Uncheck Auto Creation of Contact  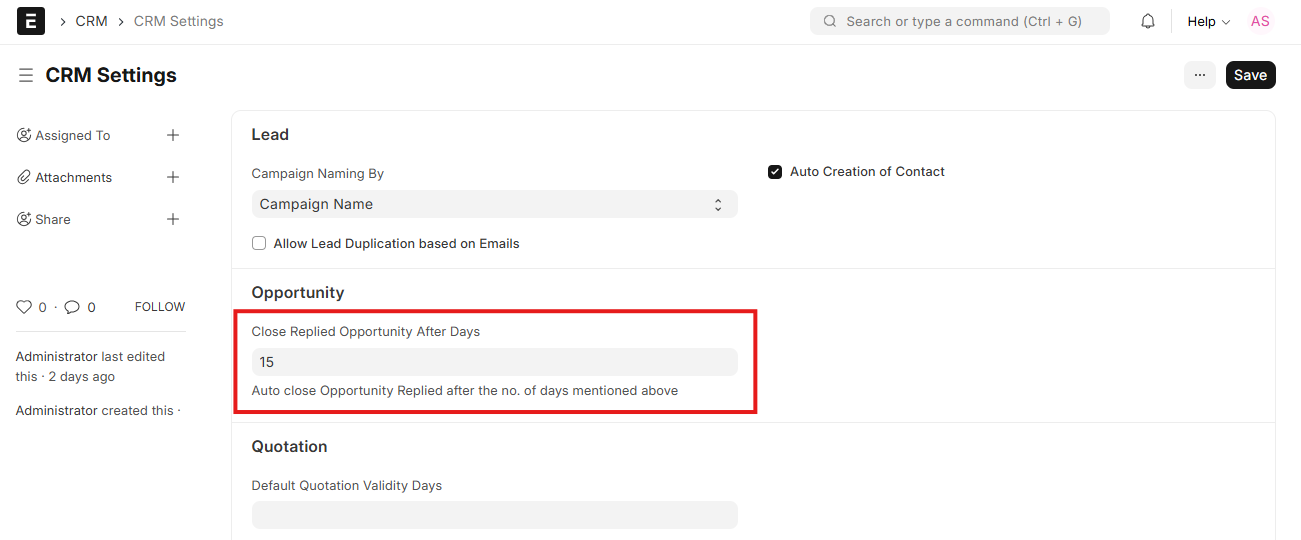pos(775,172)
